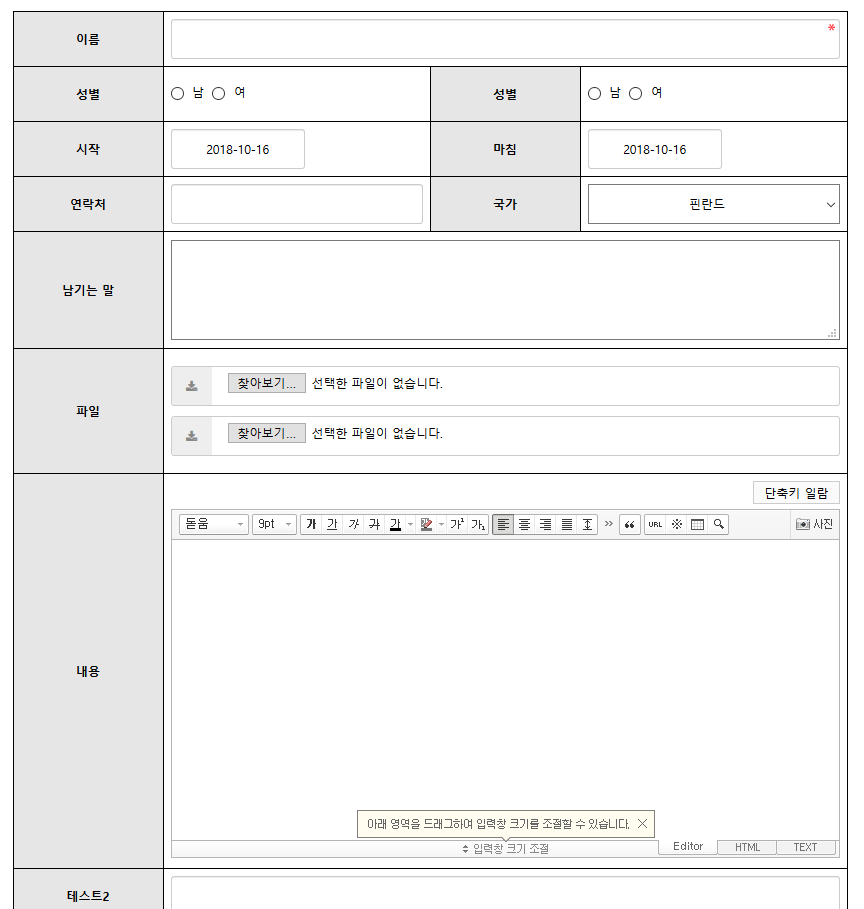864x909 pixels.
Task: Select 남 in the left 성별 field
Action: (x=177, y=93)
